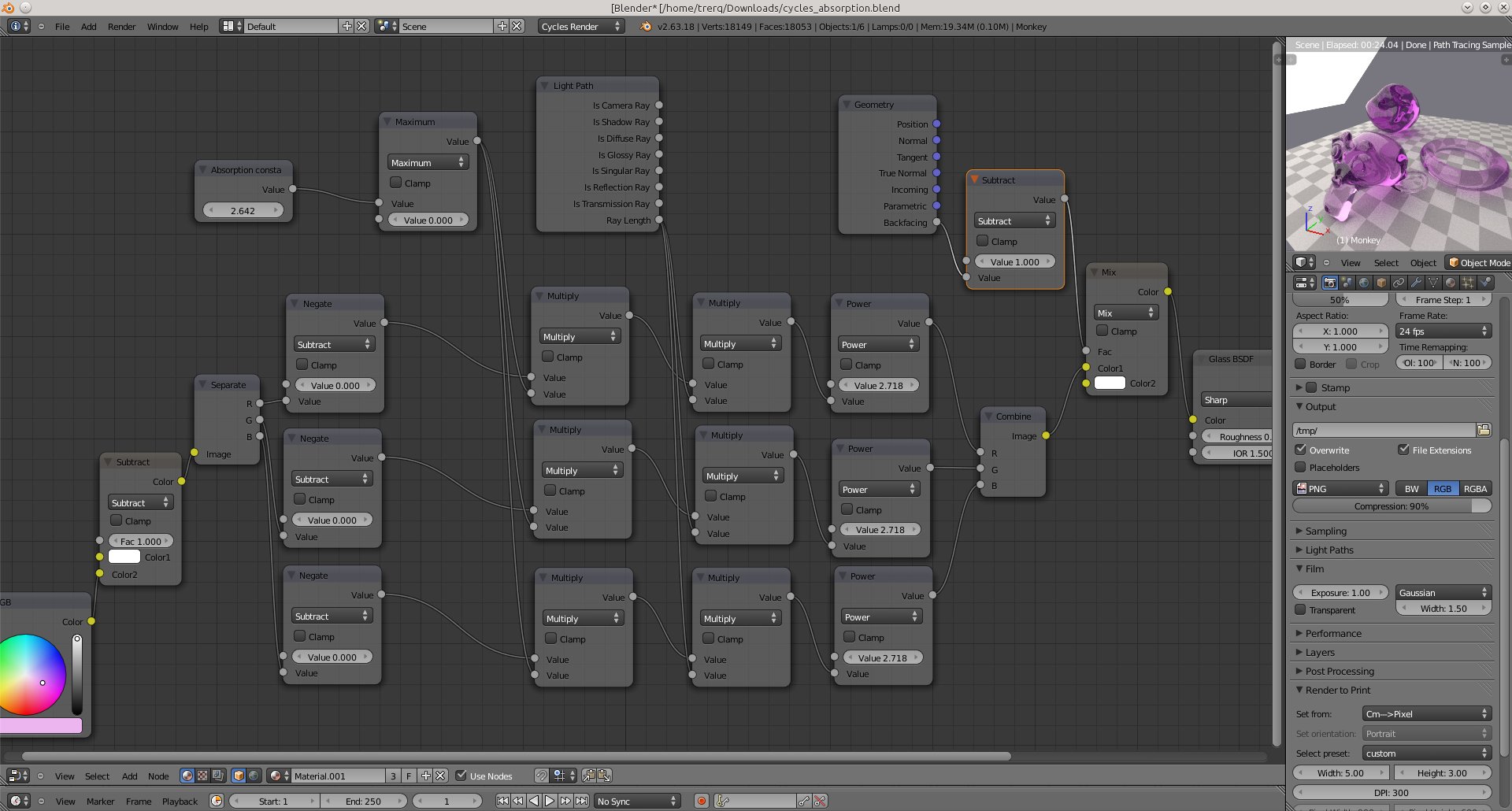Click the timeline record keyframe button

pyautogui.click(x=701, y=801)
